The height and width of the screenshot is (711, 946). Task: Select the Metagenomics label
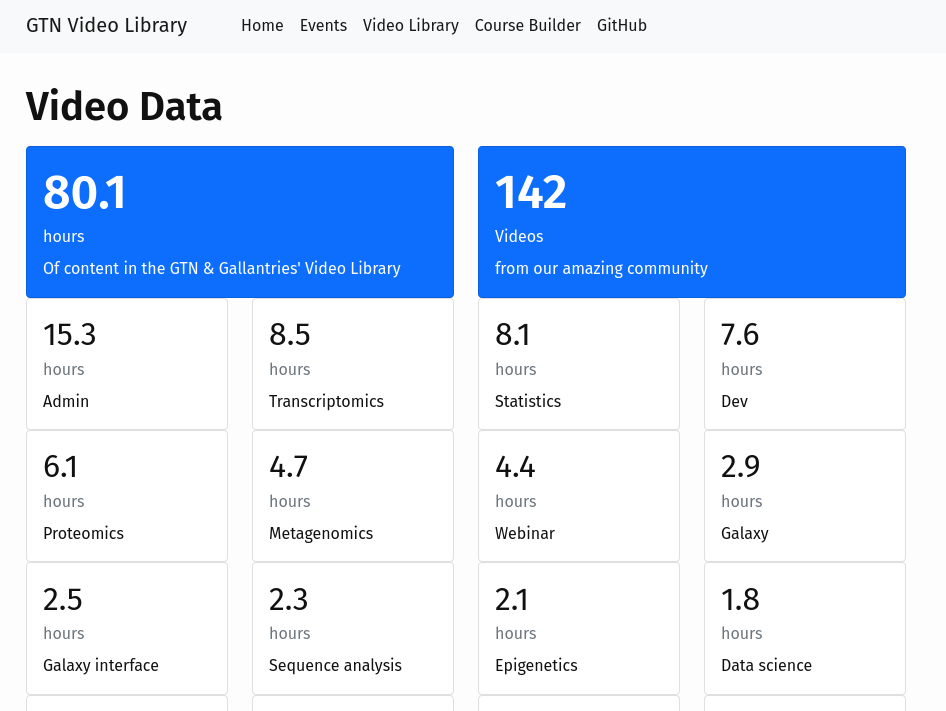coord(321,533)
